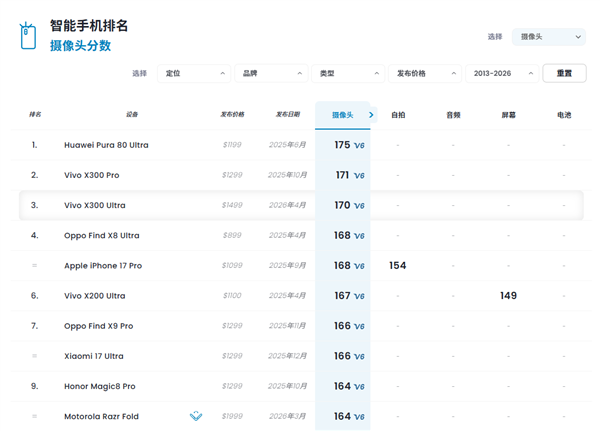The image size is (600, 431).
Task: Sort by the 发布日期 column header
Action: [x=288, y=114]
